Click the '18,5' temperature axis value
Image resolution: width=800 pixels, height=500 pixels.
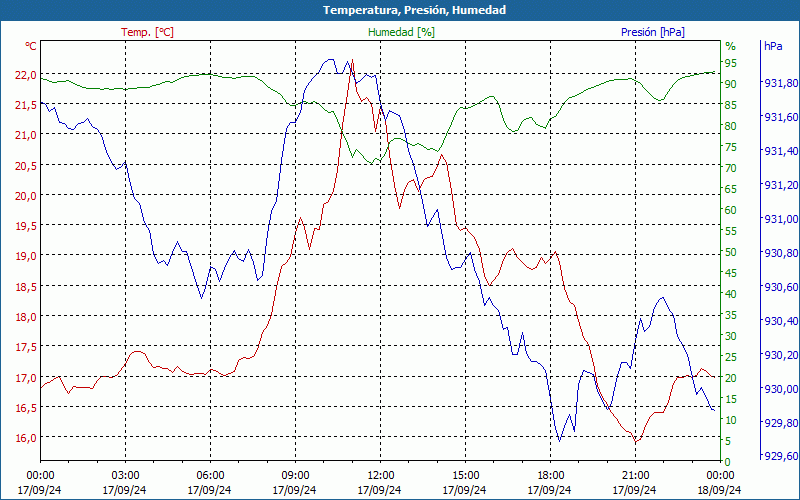click(26, 286)
